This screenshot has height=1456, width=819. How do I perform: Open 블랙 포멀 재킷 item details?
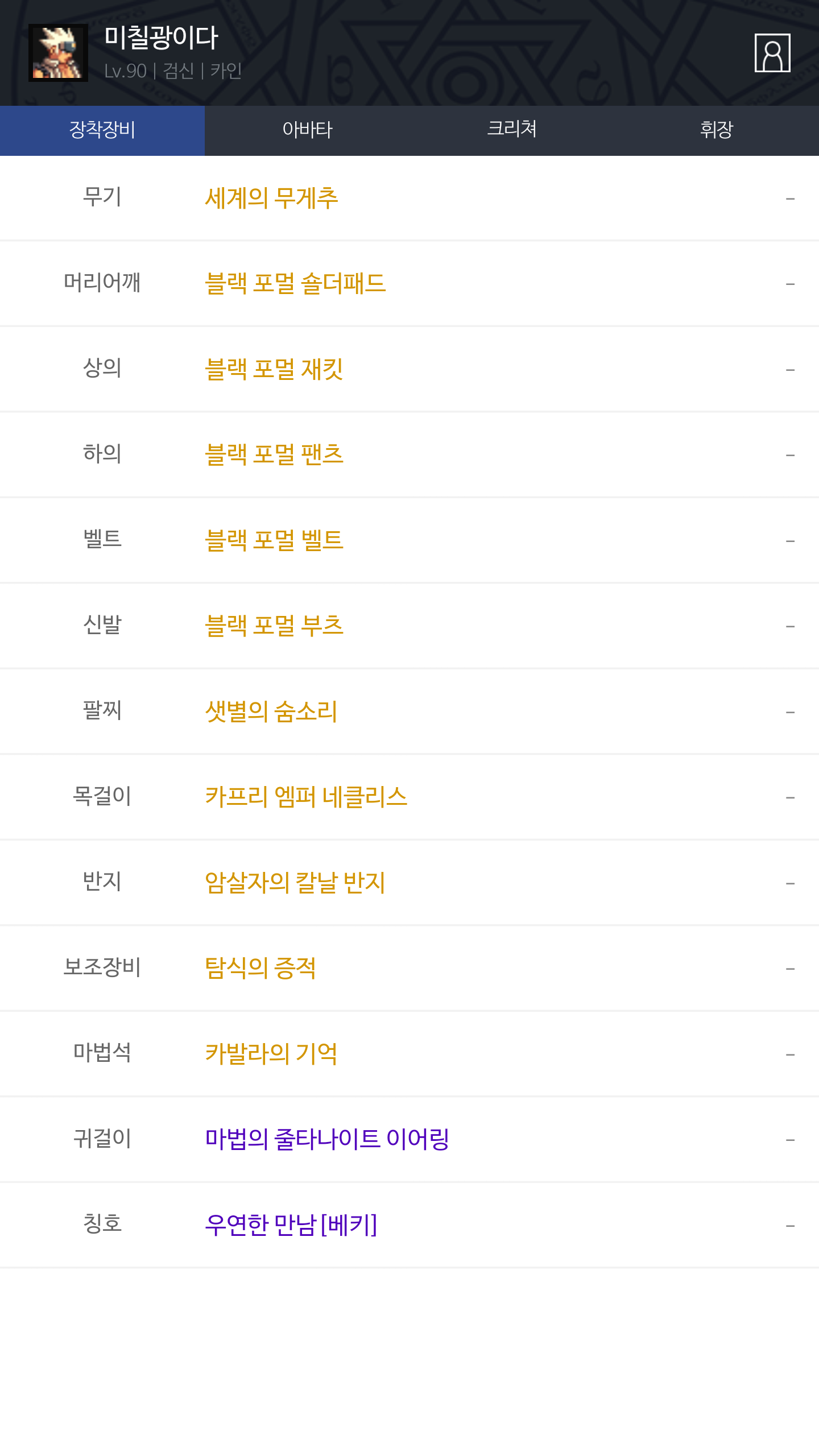[x=274, y=370]
